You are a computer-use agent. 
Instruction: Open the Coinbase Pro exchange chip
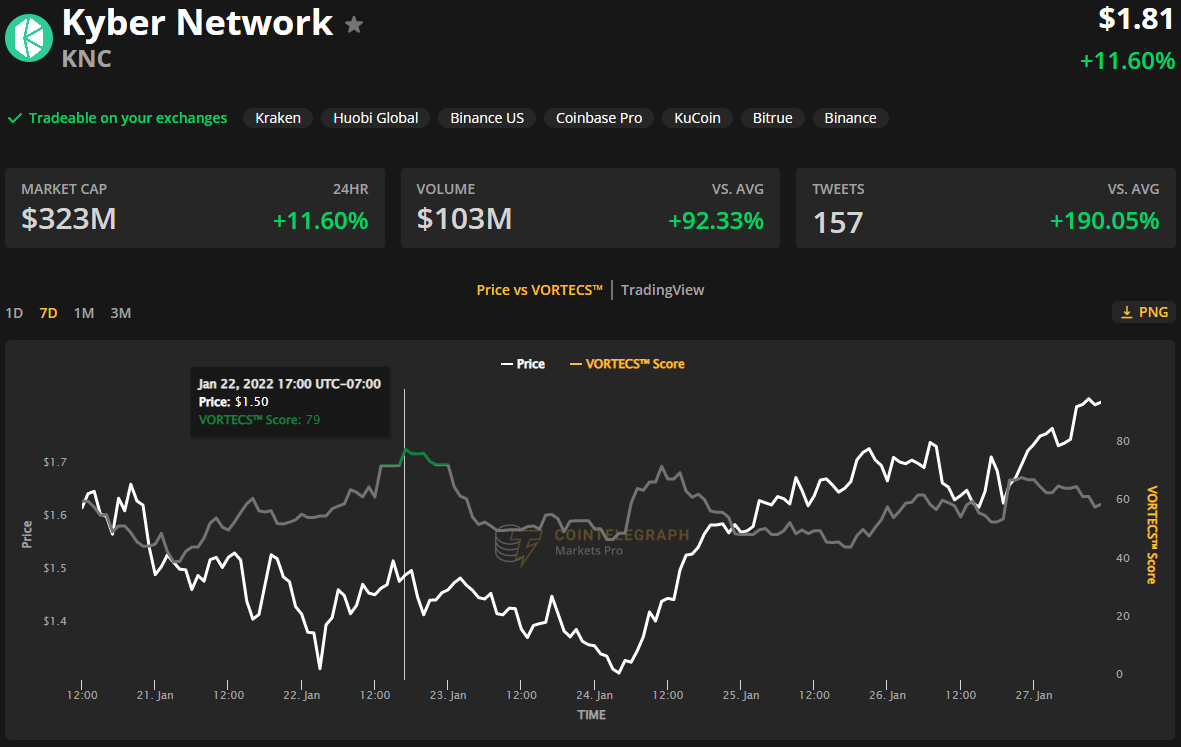point(599,118)
